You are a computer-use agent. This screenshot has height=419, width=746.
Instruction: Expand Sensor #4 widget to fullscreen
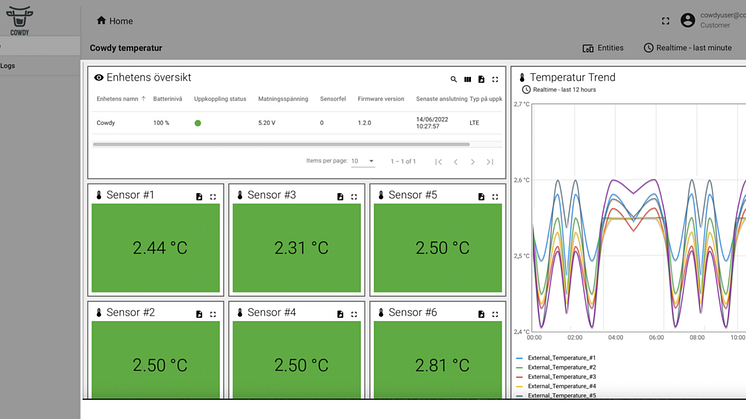354,314
